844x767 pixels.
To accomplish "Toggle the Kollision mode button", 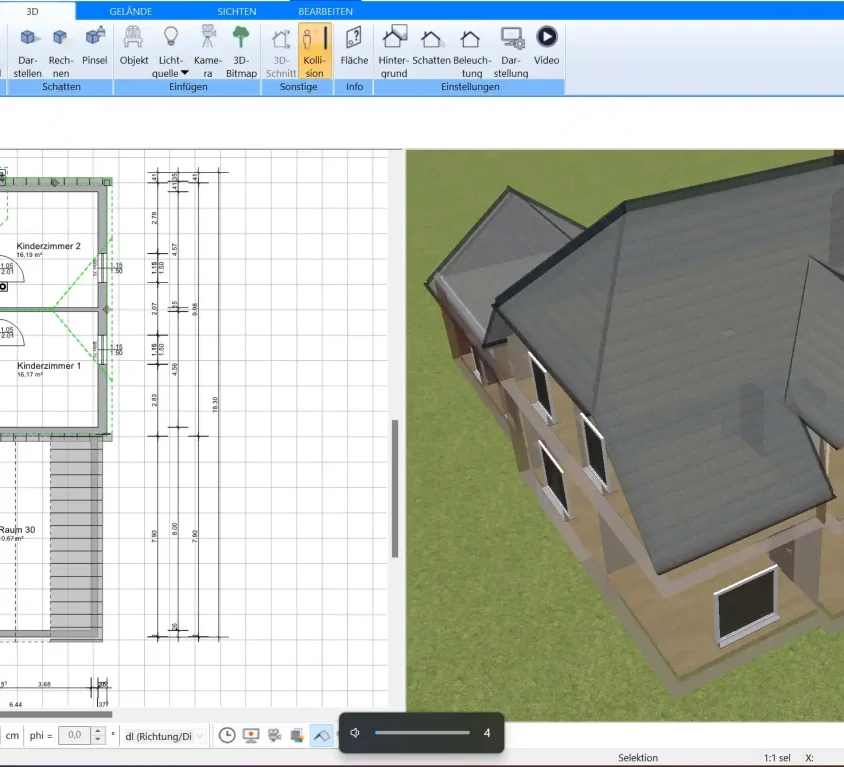I will [x=314, y=52].
